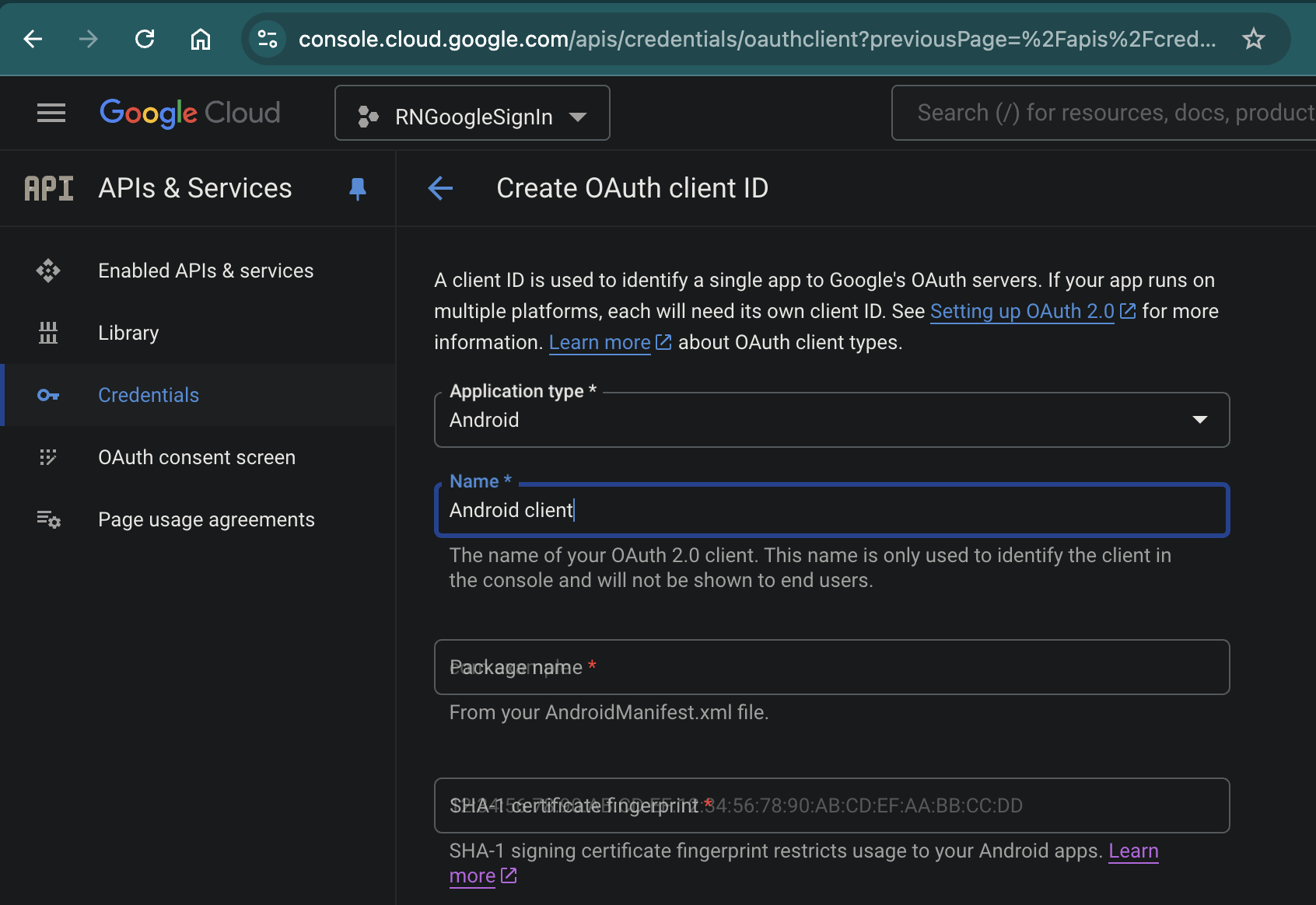Click the browser forward arrow
1316x905 pixels.
(x=89, y=39)
